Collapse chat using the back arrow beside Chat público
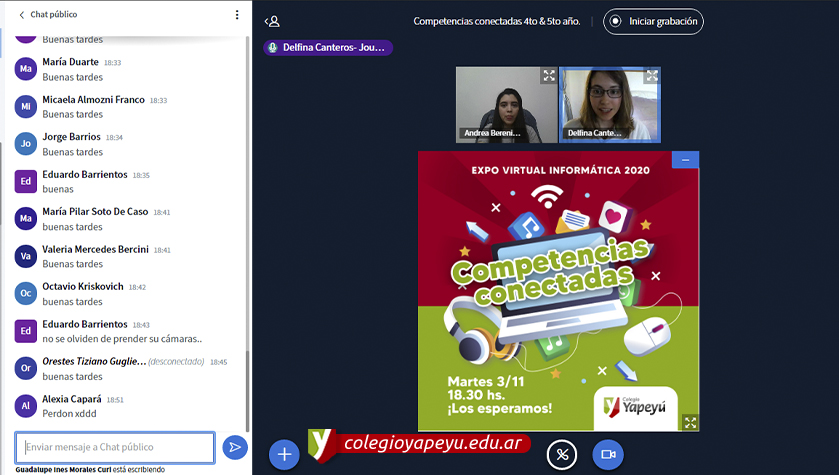The height and width of the screenshot is (475, 839). click(22, 15)
